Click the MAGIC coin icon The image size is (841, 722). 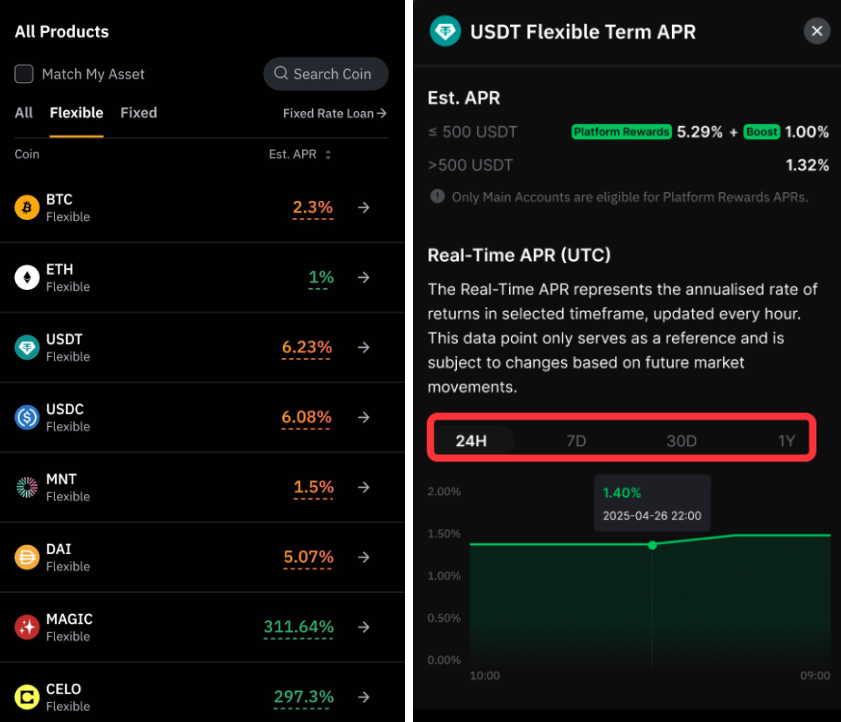coord(27,627)
